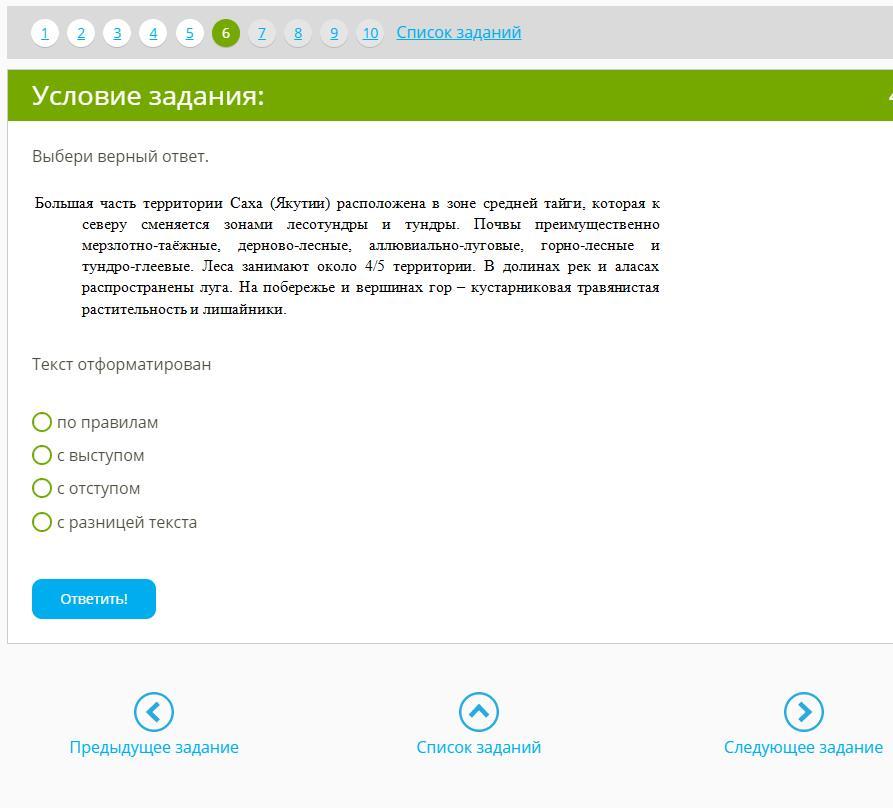Go to task number 7

262,33
